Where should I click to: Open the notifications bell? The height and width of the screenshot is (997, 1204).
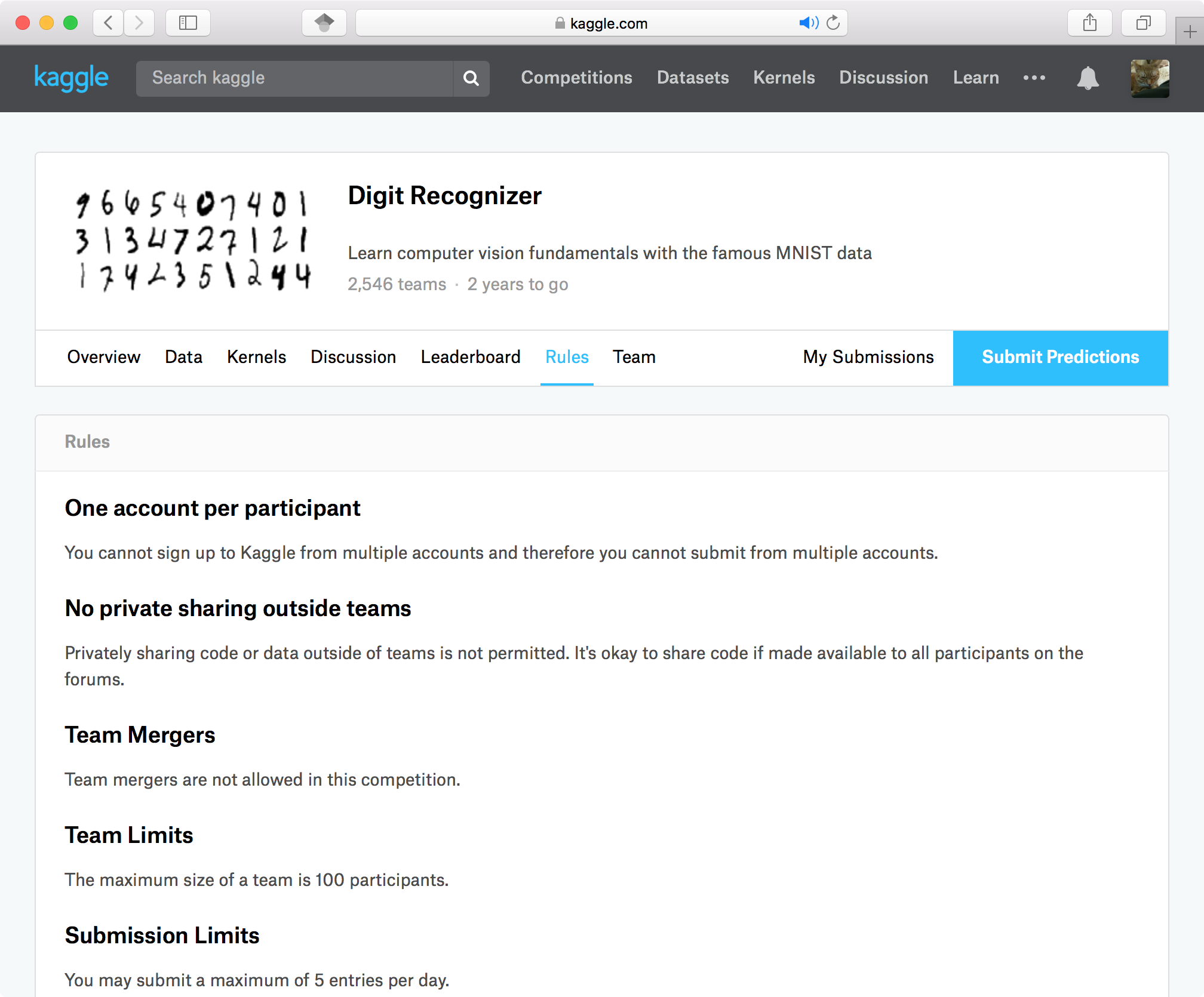tap(1088, 78)
